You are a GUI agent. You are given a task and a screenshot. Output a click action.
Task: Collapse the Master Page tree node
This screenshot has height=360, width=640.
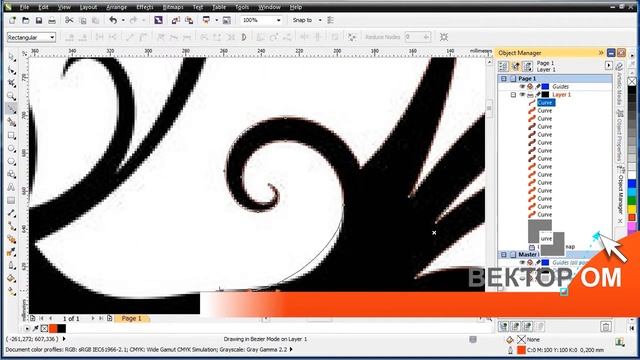click(504, 255)
